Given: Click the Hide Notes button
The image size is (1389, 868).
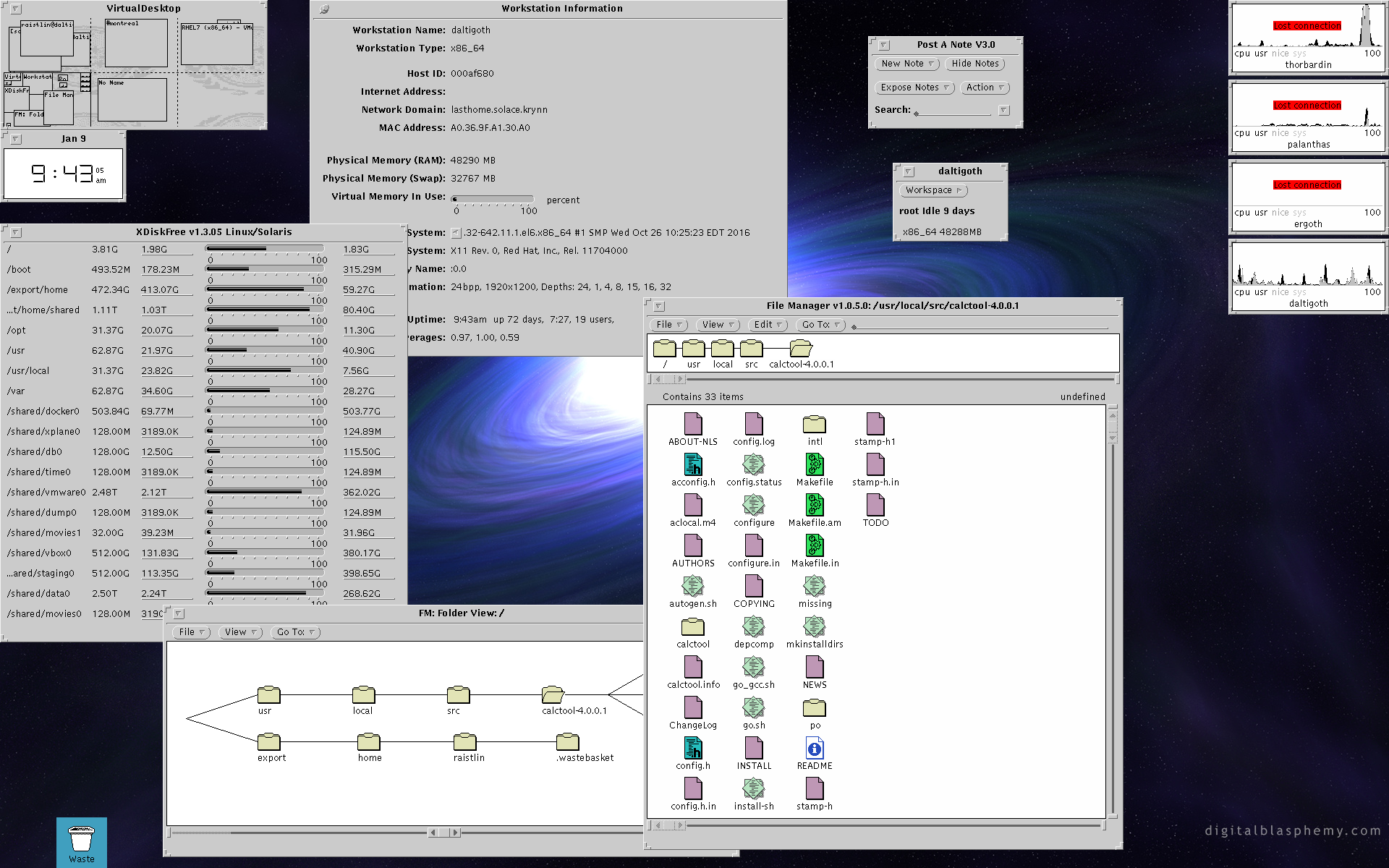Looking at the screenshot, I should 974,64.
